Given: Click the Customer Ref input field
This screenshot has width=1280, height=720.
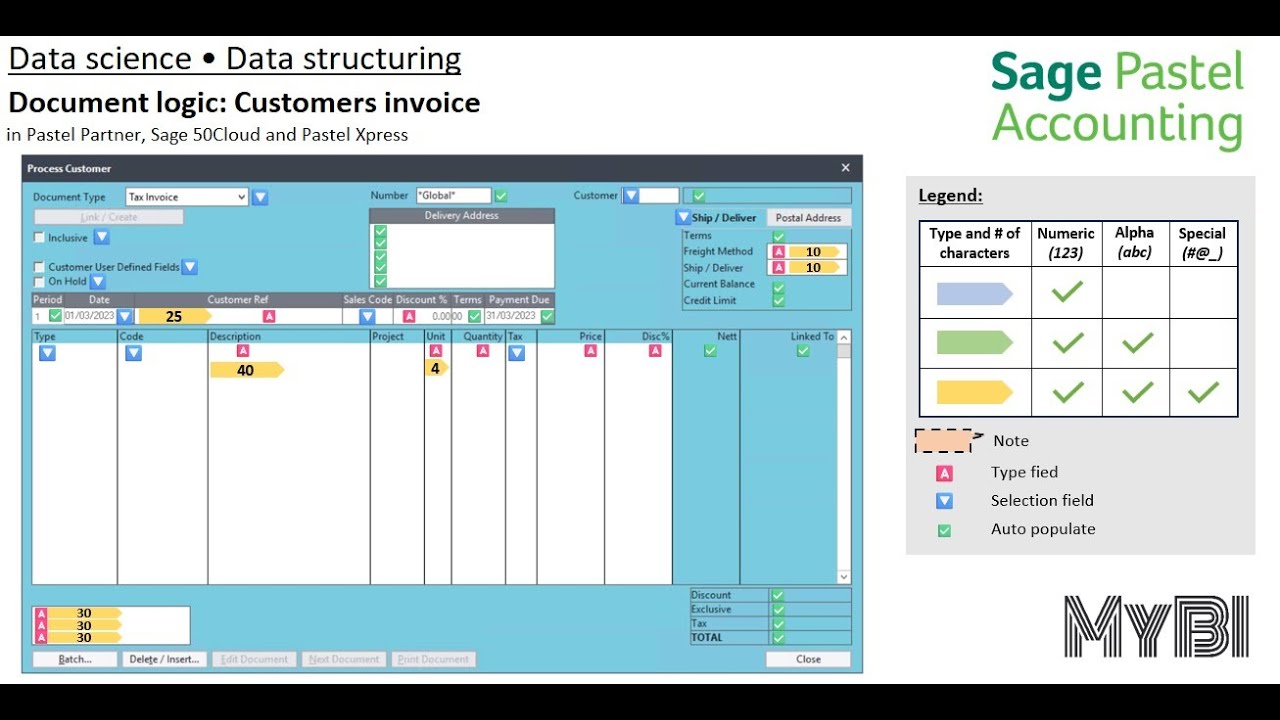Looking at the screenshot, I should (x=238, y=316).
